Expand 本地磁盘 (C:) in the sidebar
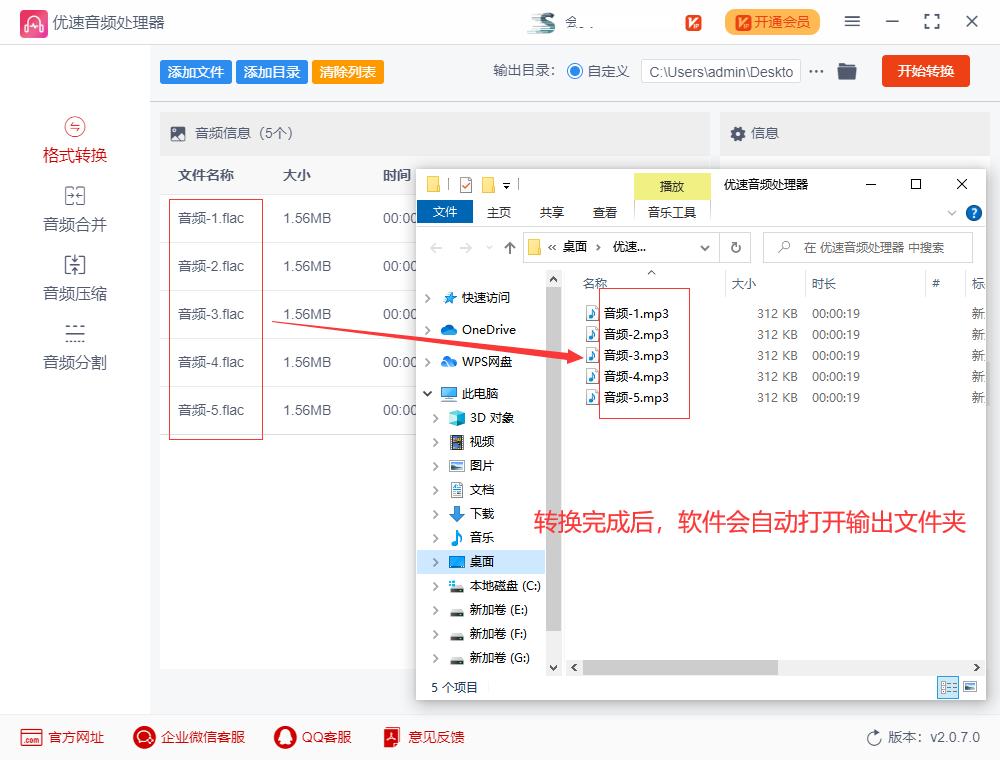This screenshot has width=1000, height=760. (437, 585)
